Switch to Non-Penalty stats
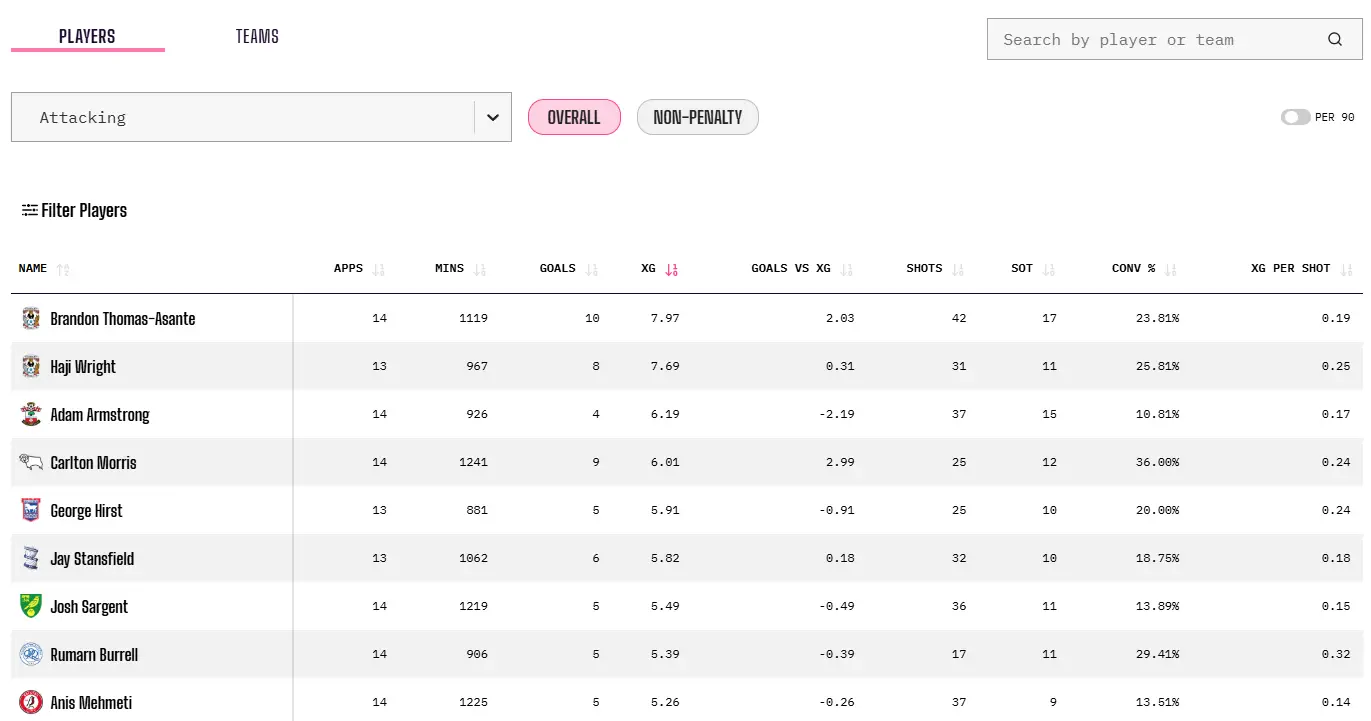This screenshot has width=1371, height=721. [697, 117]
